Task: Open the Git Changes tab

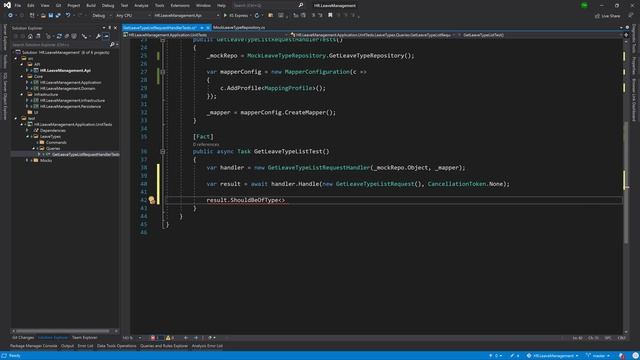Action: (x=23, y=338)
